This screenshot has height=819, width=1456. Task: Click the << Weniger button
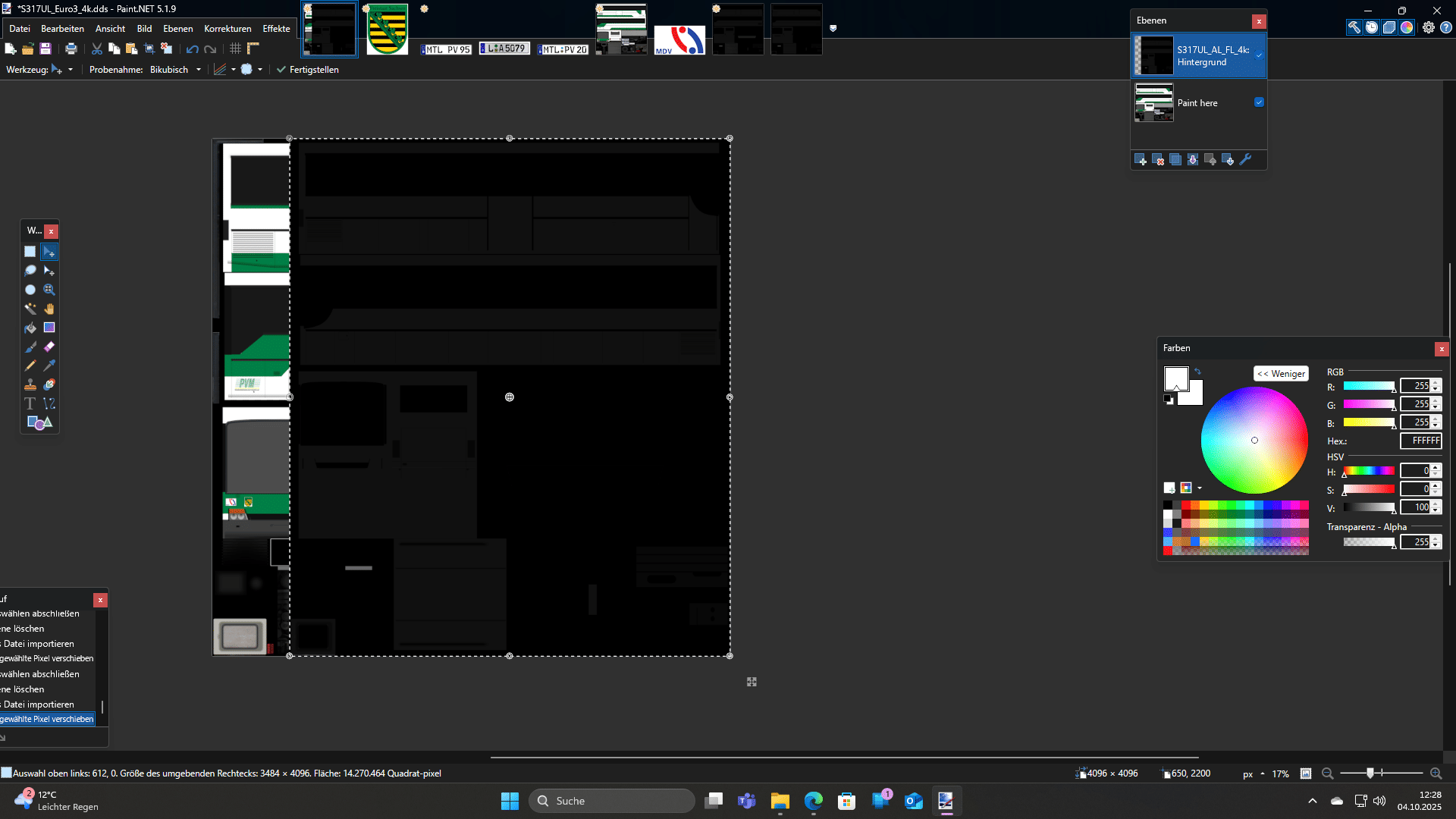[1281, 374]
